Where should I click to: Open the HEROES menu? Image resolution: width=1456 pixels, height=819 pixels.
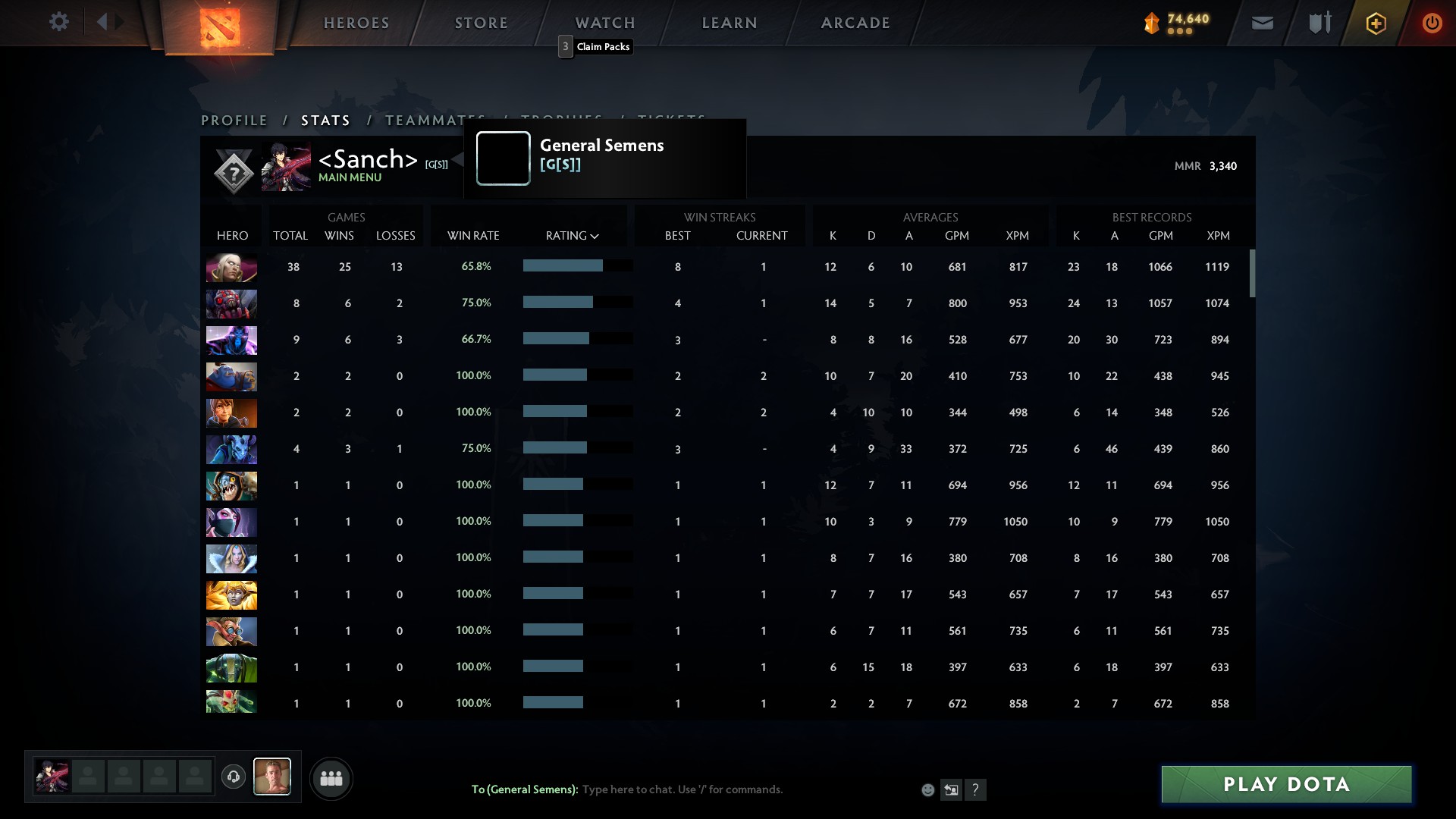(356, 23)
